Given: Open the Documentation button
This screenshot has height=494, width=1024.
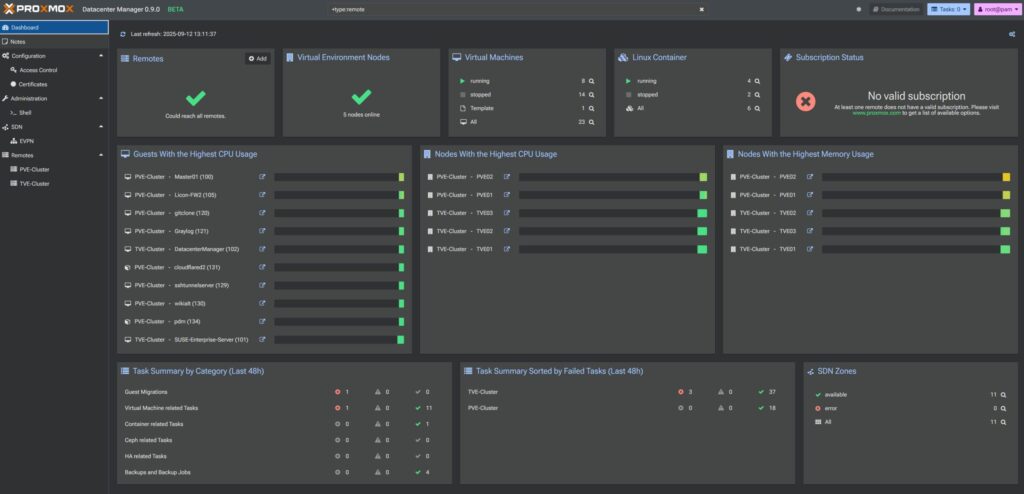Looking at the screenshot, I should click(x=897, y=9).
